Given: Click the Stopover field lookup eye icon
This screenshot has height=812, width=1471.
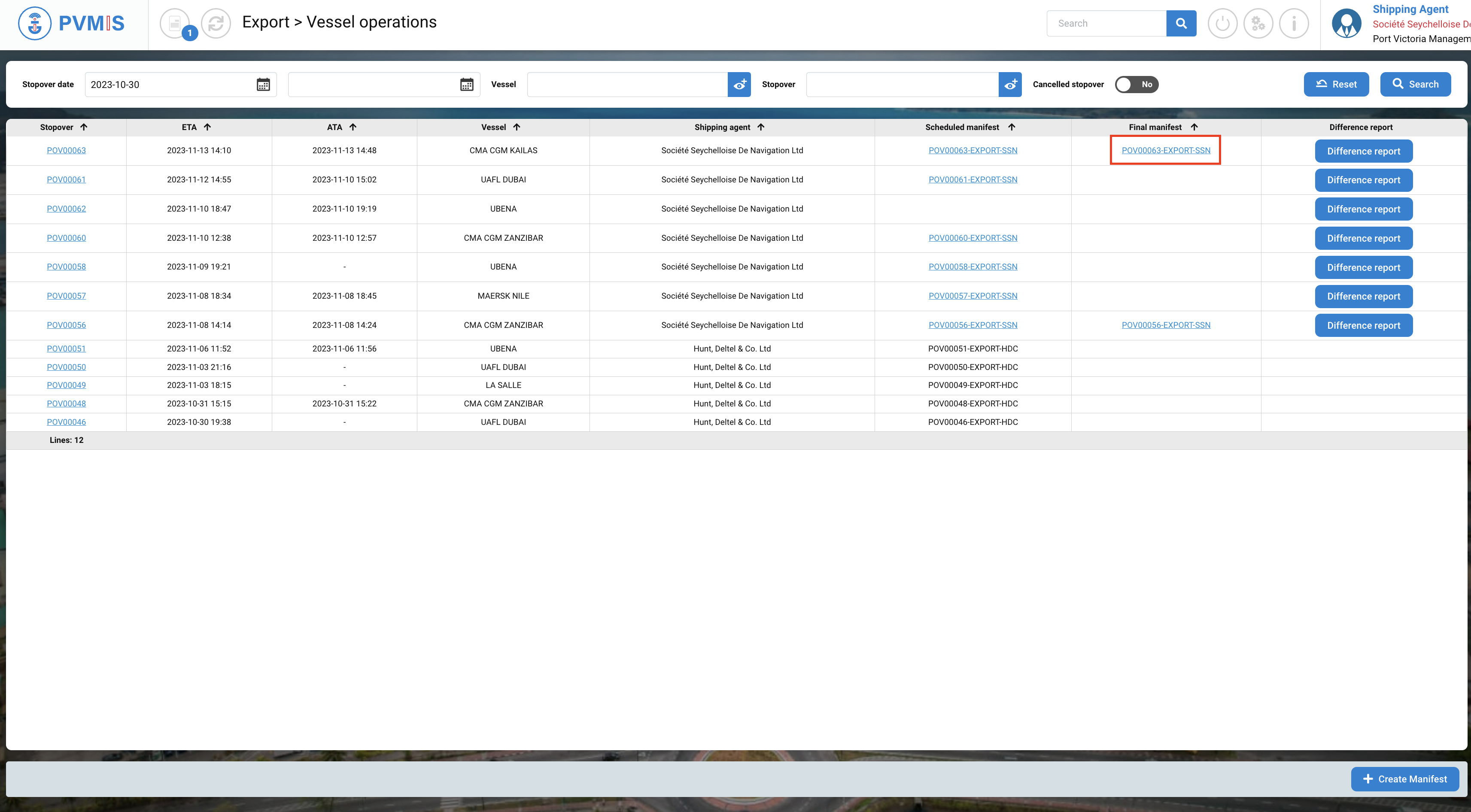Looking at the screenshot, I should (1009, 85).
